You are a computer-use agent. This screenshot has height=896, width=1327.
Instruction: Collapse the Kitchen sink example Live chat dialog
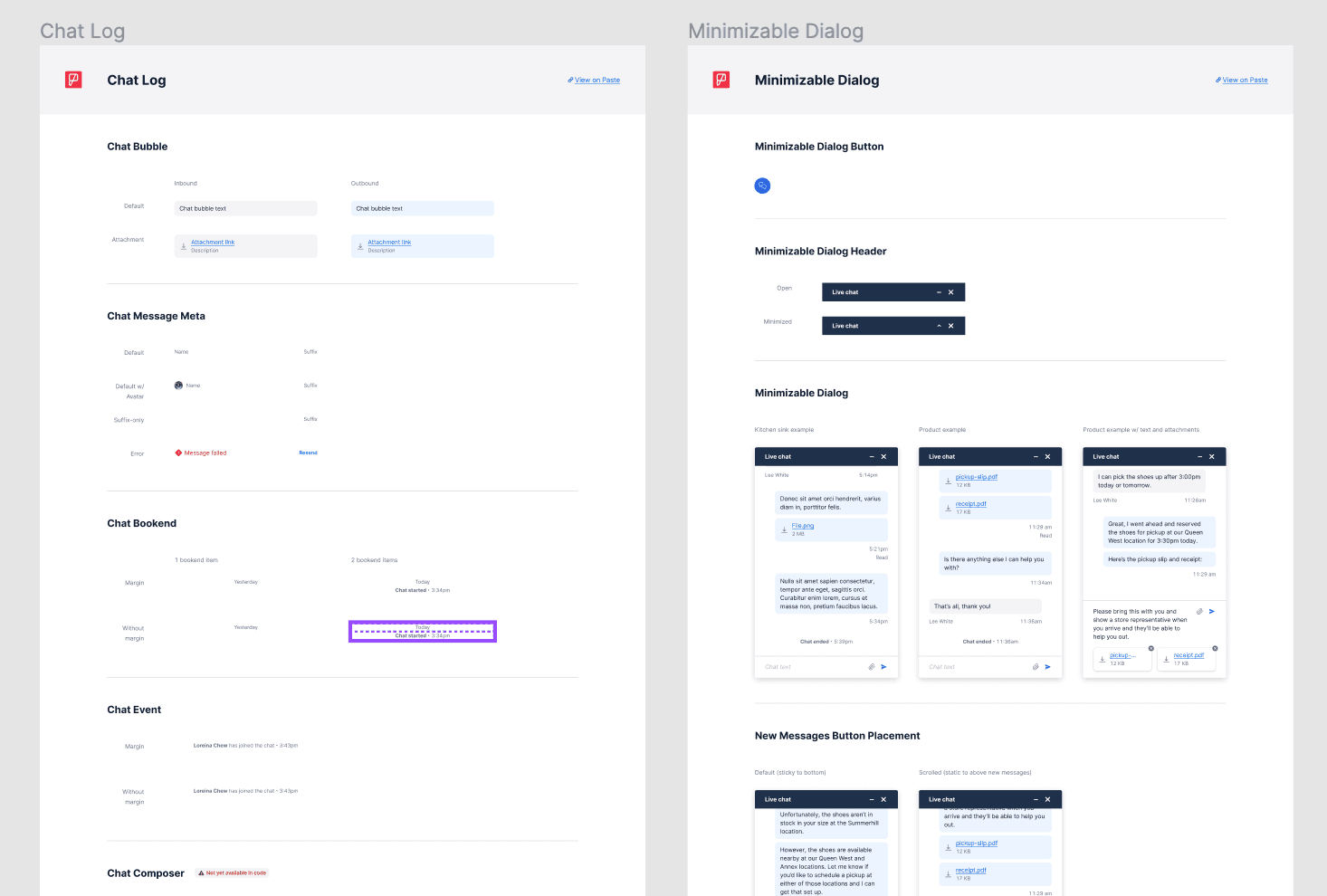872,457
